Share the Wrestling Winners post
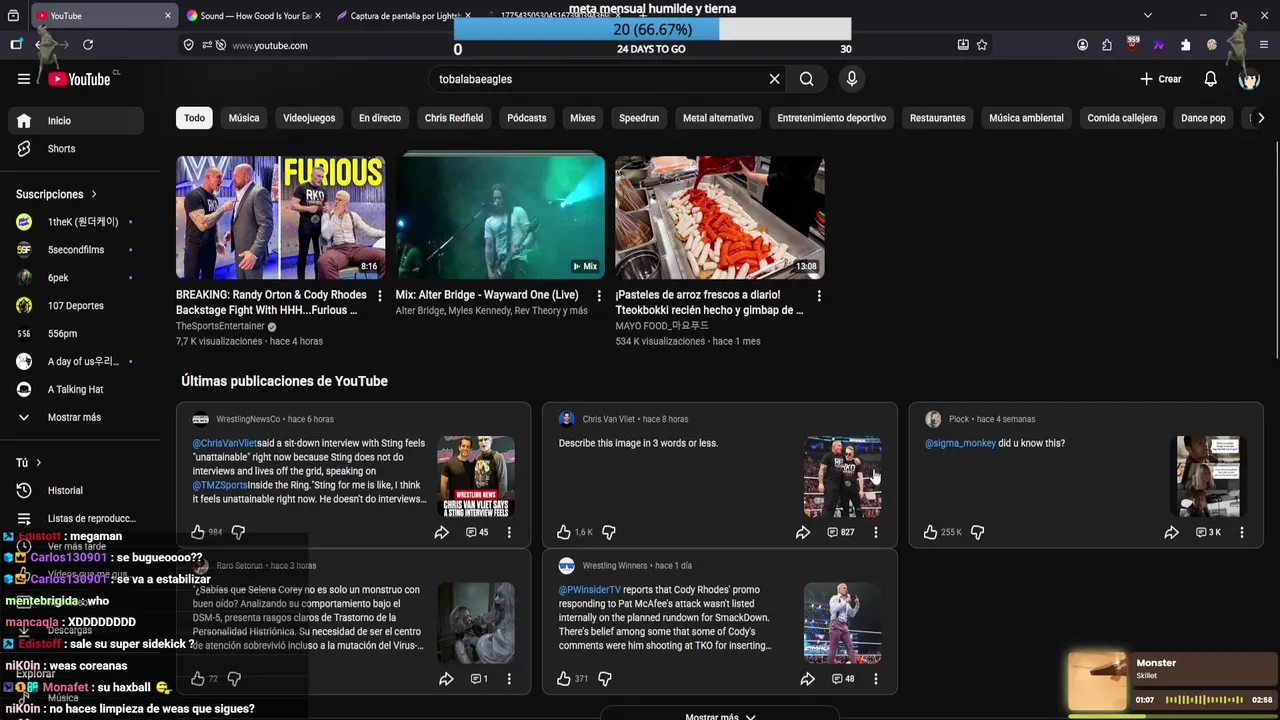 (807, 678)
